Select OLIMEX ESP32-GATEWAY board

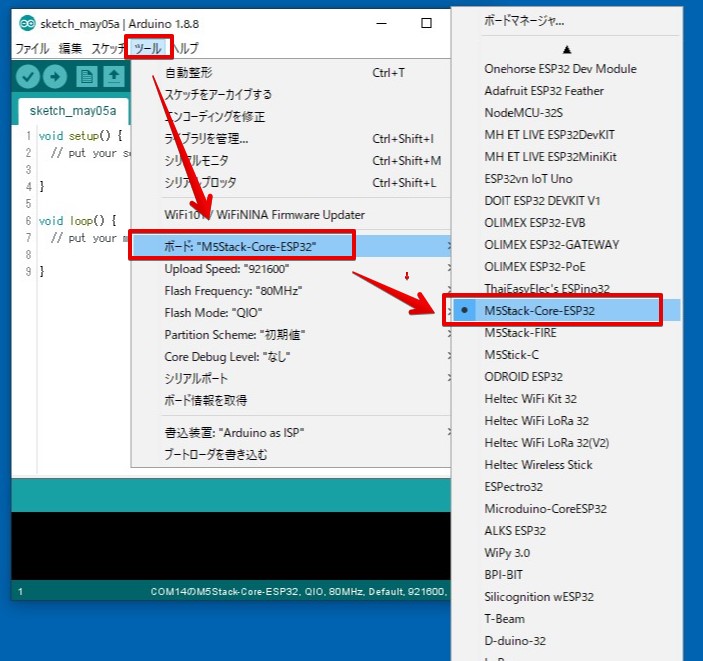567,245
